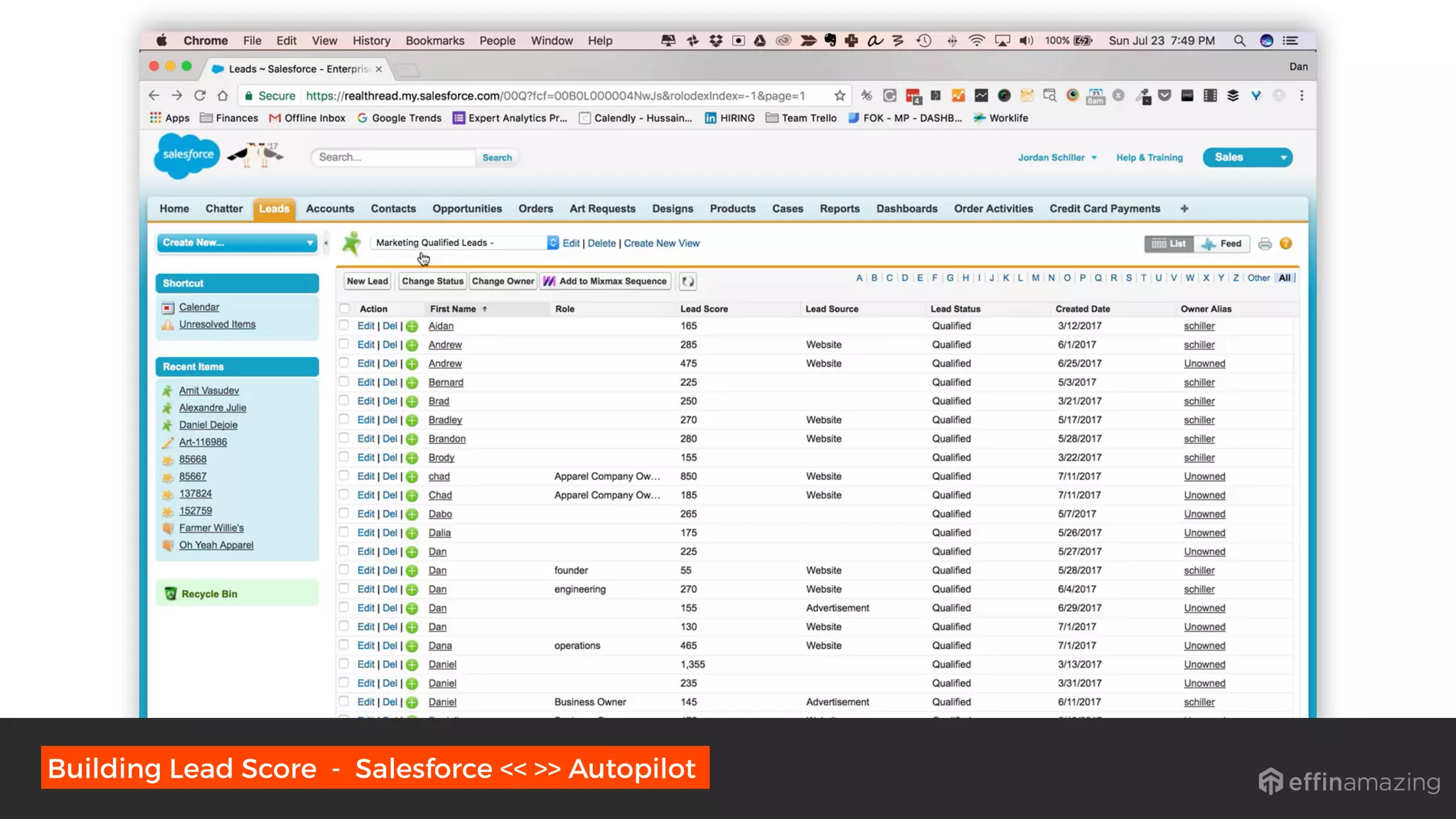Click the Chrome address bar URL
Screen dimensions: 1456x819
coord(555,96)
